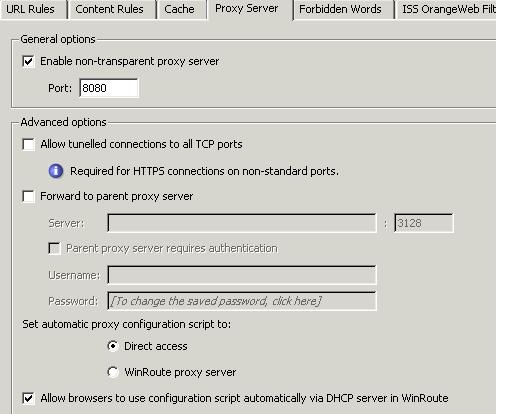Disable non-transparent proxy server checkbox
The width and height of the screenshot is (512, 414).
point(28,61)
